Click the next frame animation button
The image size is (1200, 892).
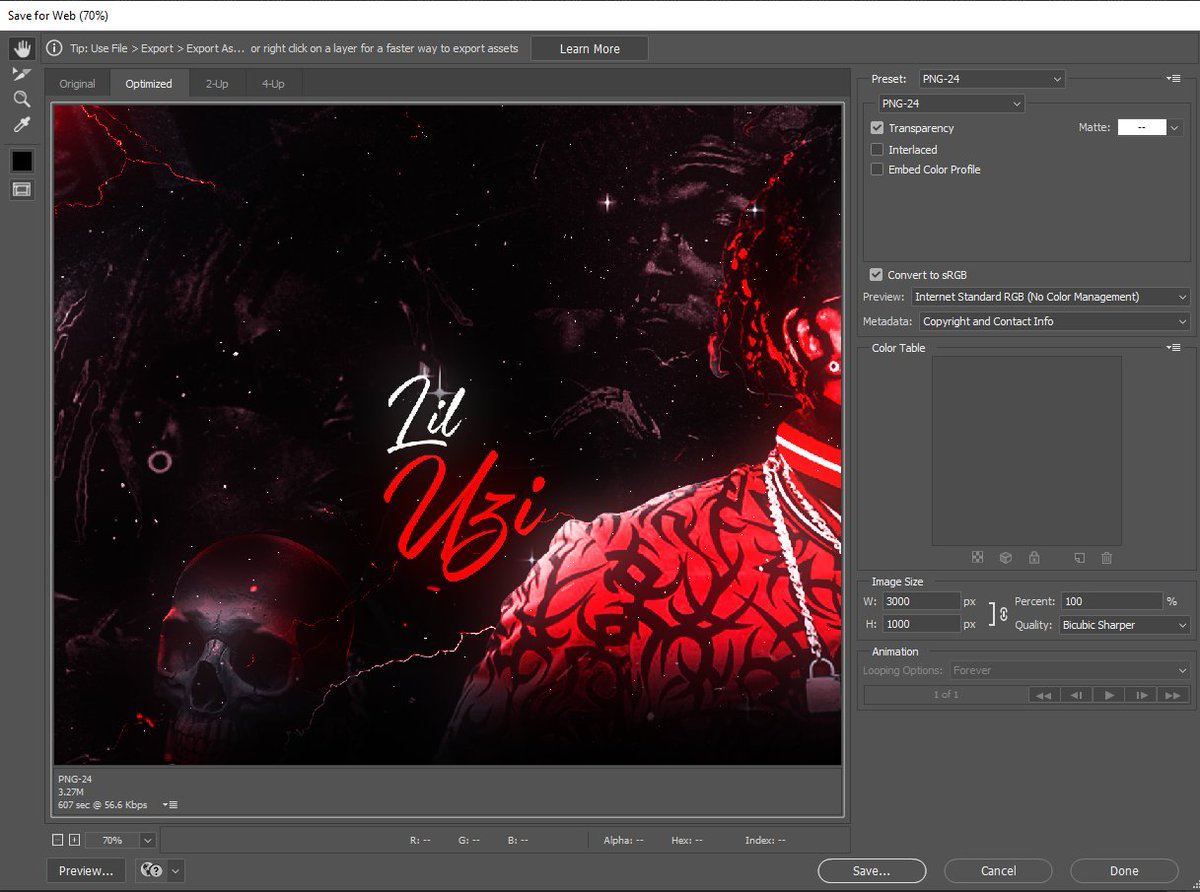(x=1141, y=695)
